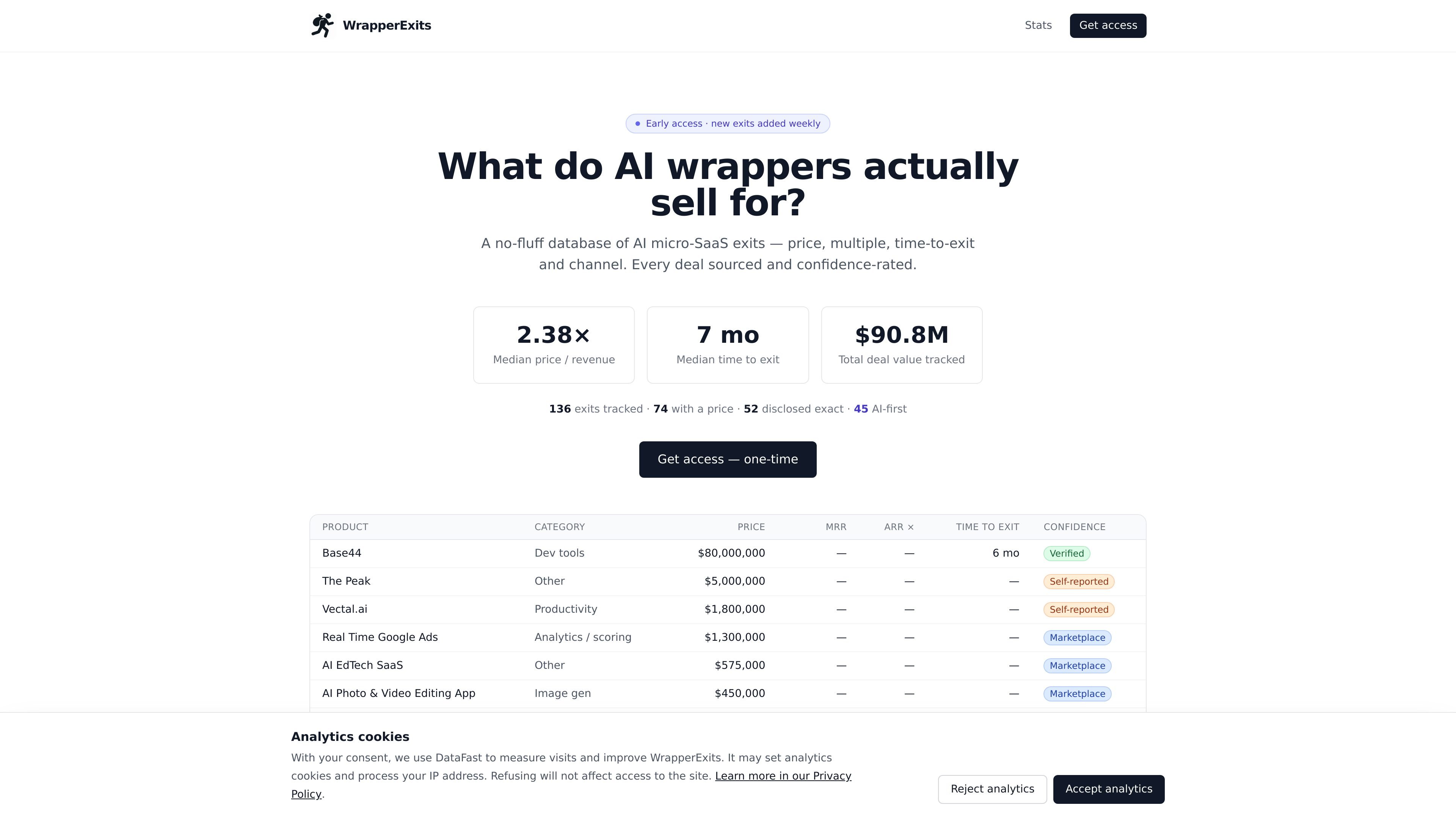Click the 52 disclosed exact text
The image size is (1456, 819).
click(x=793, y=409)
